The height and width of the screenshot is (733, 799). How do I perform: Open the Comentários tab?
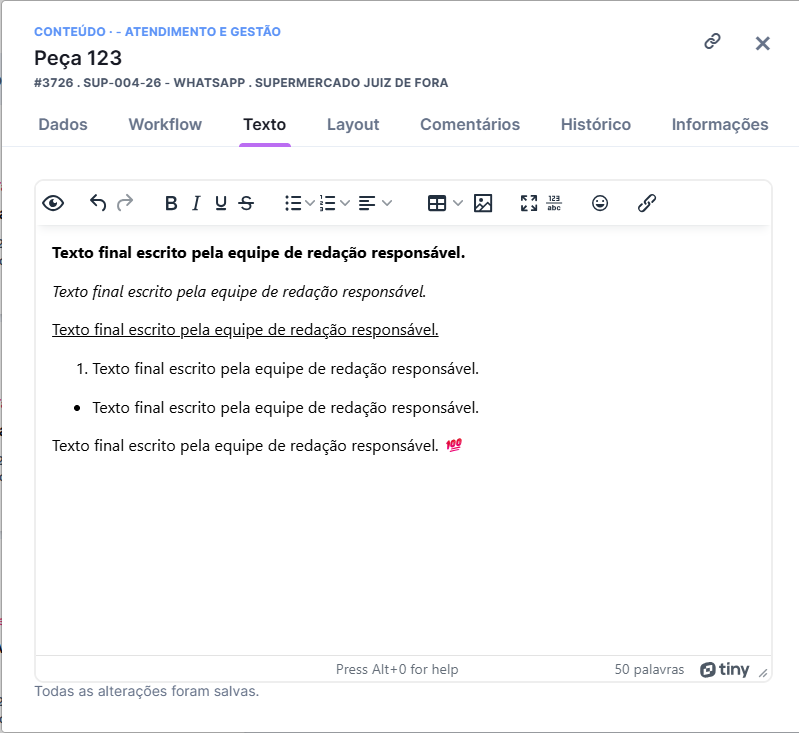470,124
